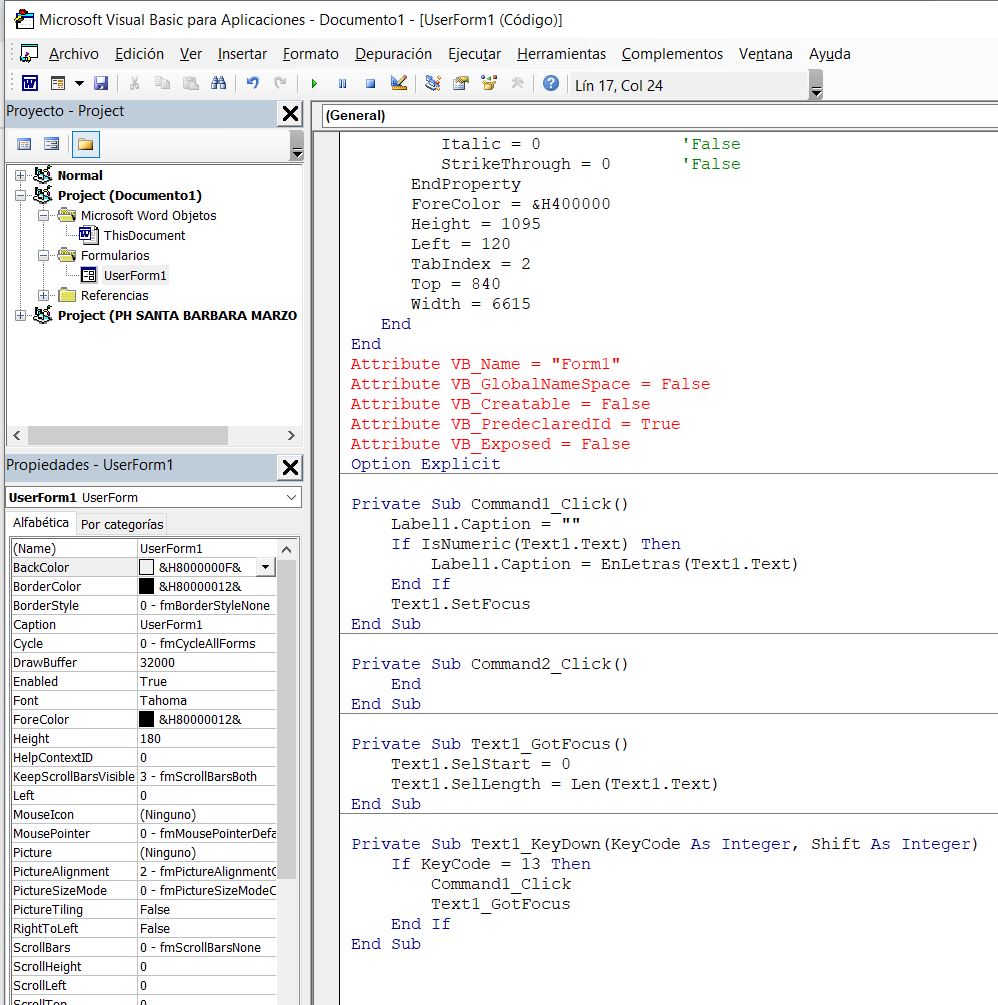Open the Ventana menu

click(765, 54)
